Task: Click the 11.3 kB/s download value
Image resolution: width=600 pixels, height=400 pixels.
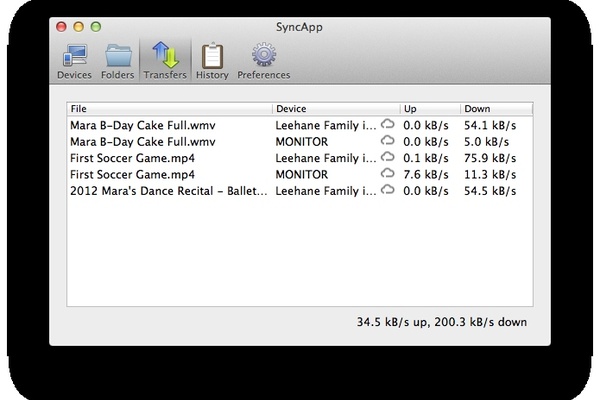Action: pos(490,175)
